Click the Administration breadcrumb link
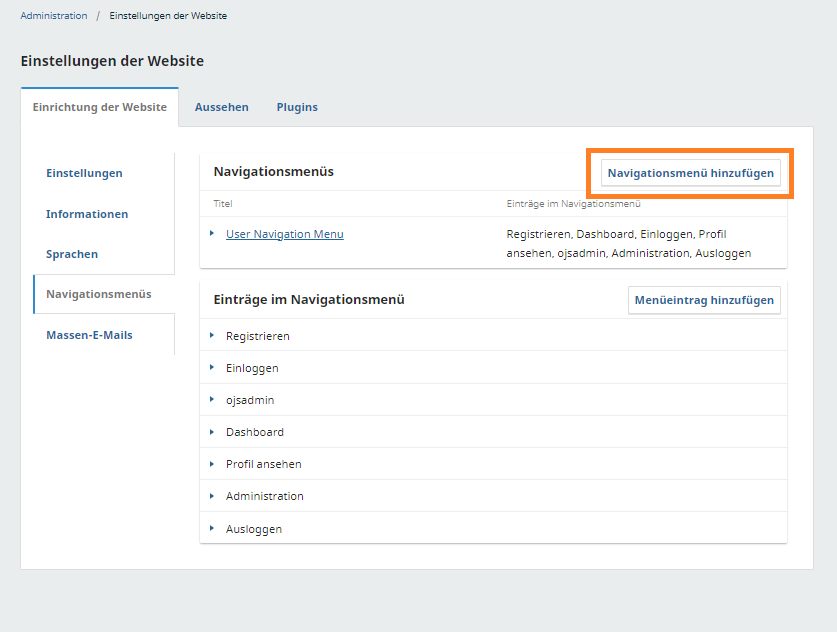Screen dimensions: 837x632 54,16
